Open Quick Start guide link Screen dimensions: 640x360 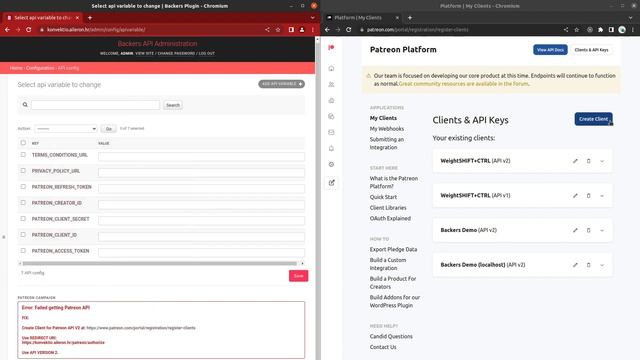pos(383,197)
